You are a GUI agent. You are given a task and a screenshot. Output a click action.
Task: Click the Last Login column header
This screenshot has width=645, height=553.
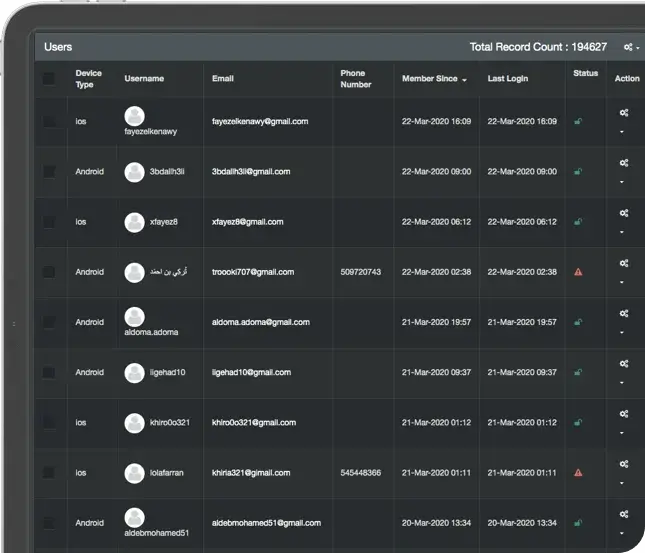coord(510,78)
